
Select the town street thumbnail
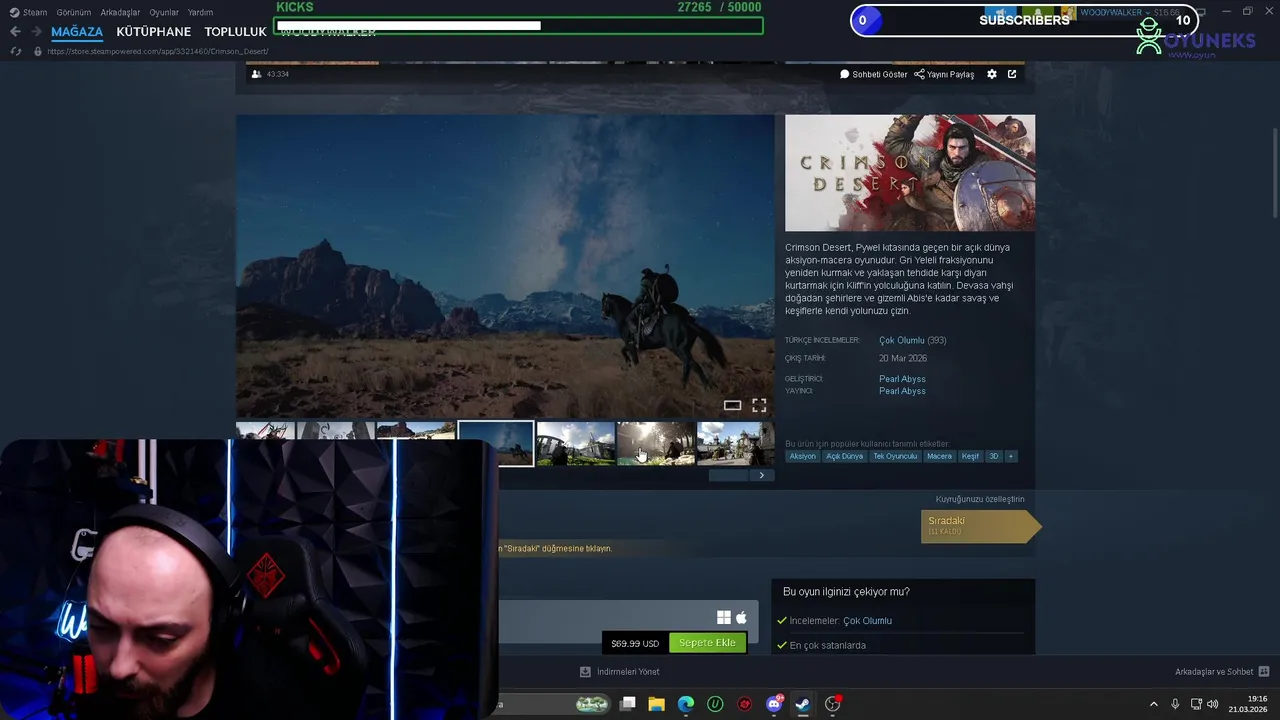[735, 443]
